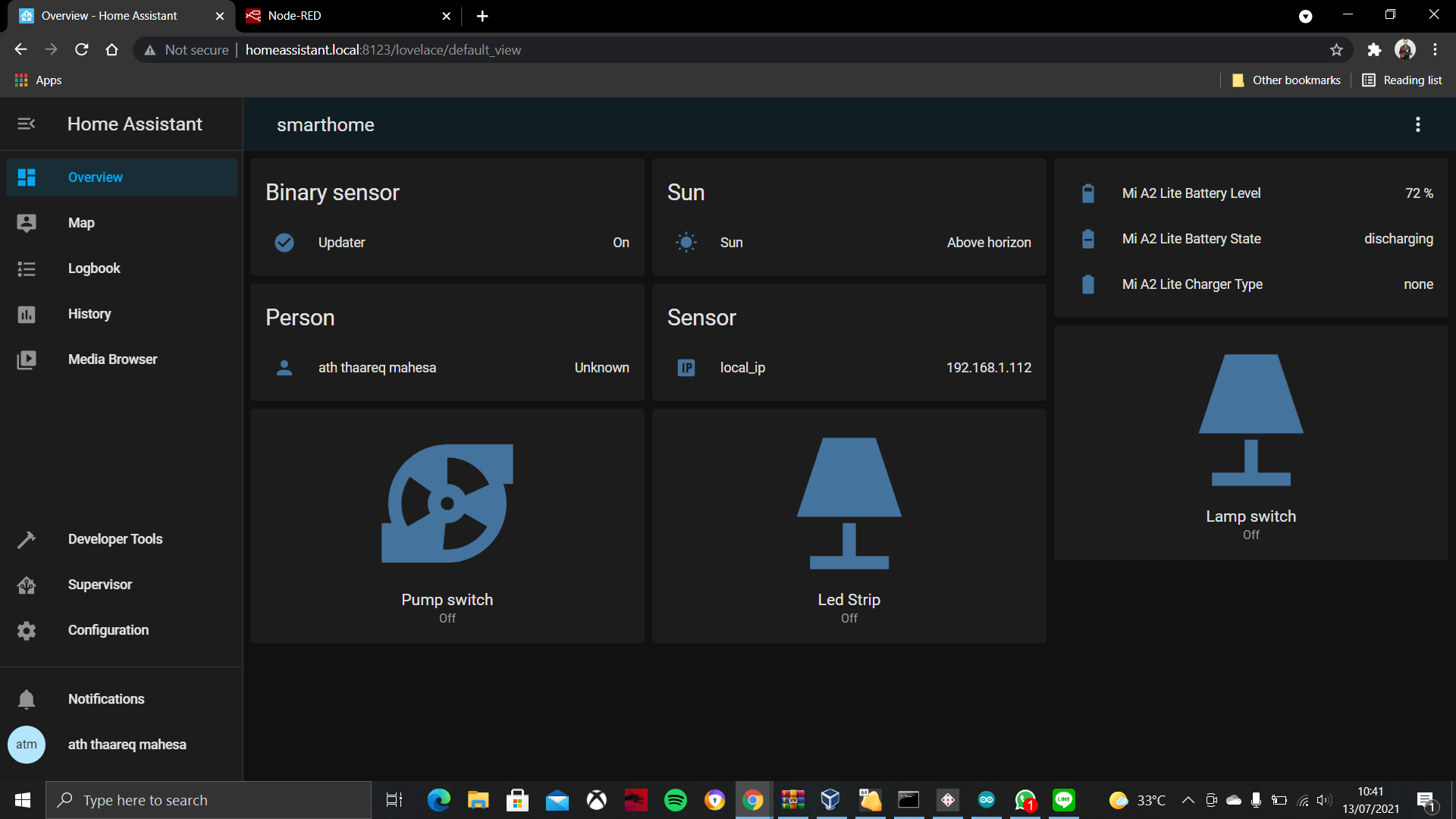Open Developer Tools in the sidebar
This screenshot has height=819, width=1456.
tap(121, 539)
